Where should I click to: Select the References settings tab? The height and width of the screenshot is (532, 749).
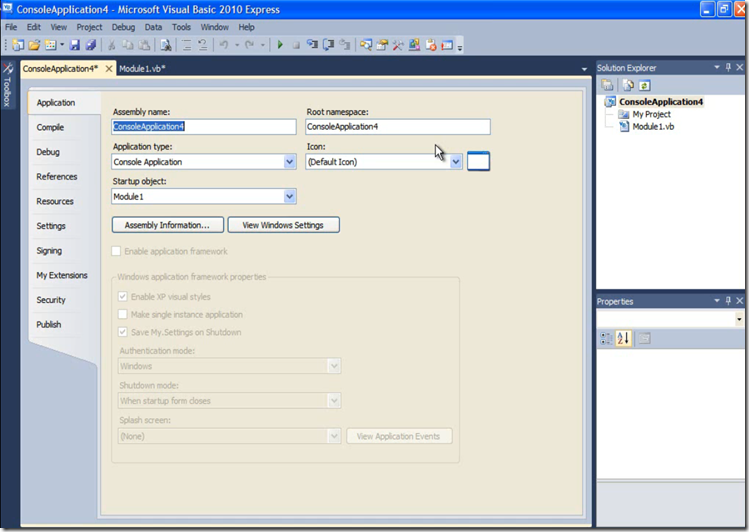pyautogui.click(x=56, y=177)
